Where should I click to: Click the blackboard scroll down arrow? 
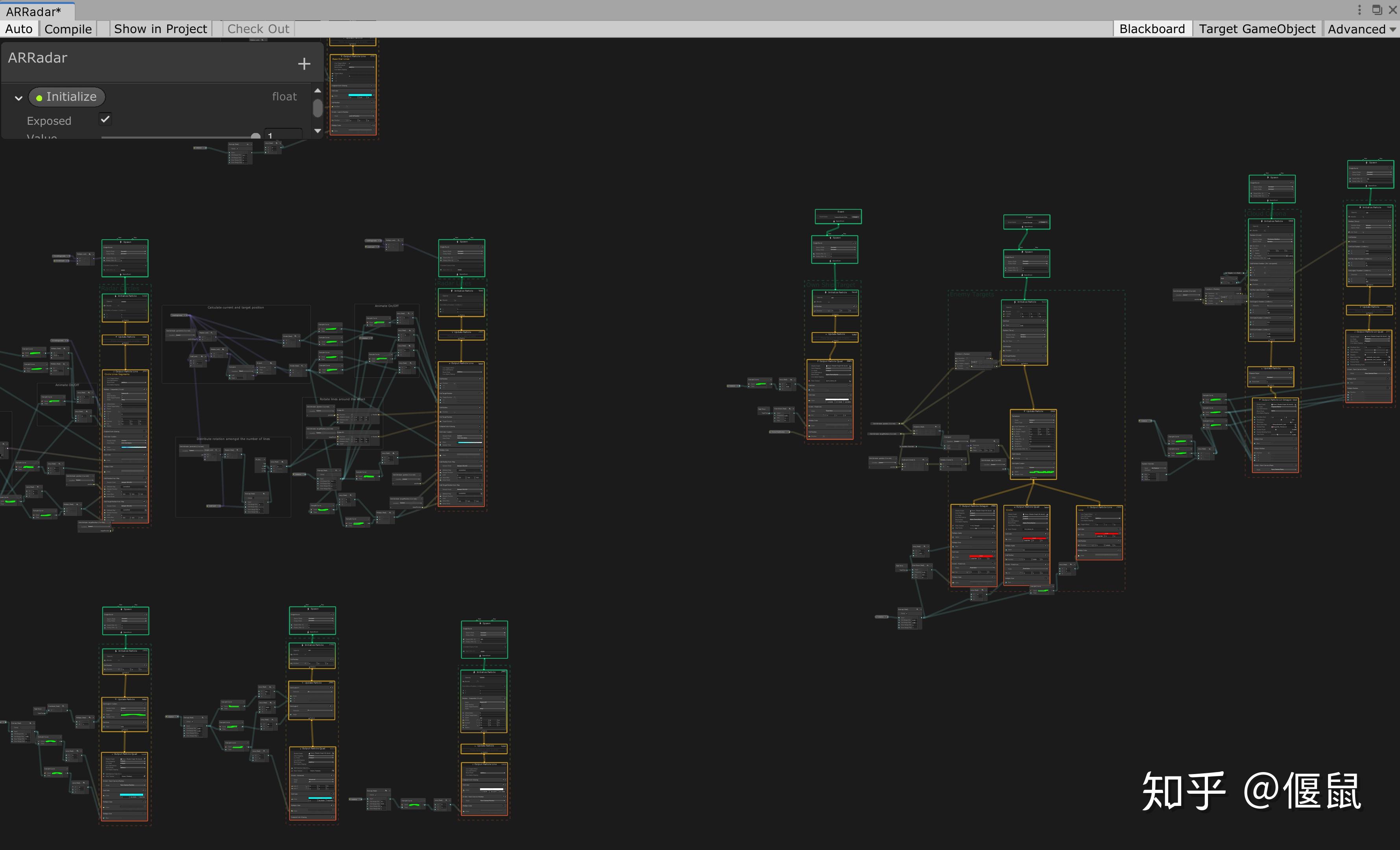tap(318, 131)
